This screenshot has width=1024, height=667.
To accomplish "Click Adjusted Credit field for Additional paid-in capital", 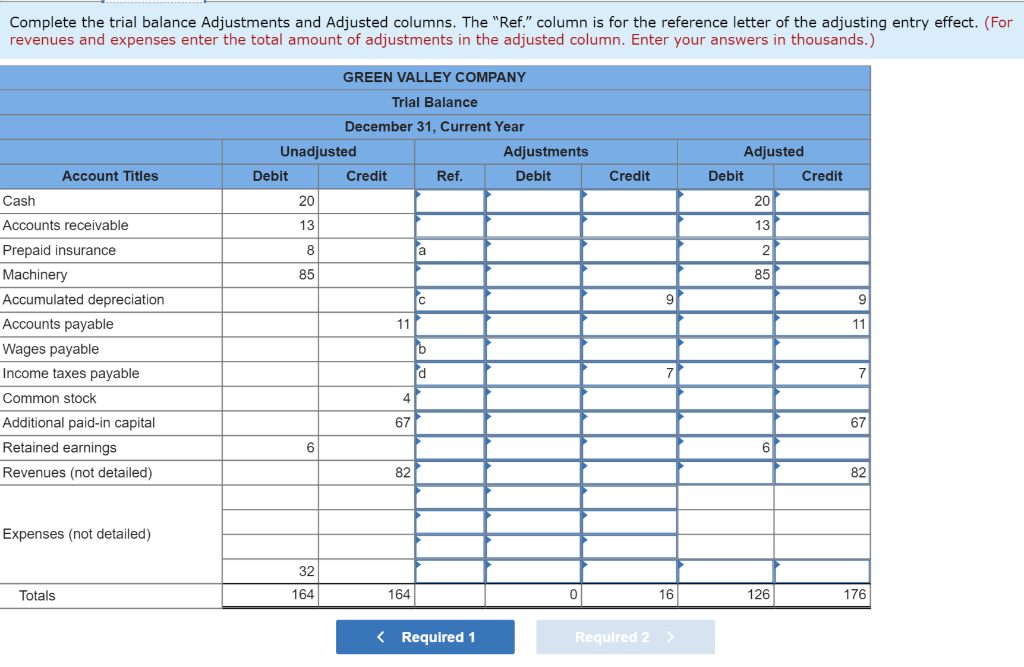I will click(x=822, y=423).
